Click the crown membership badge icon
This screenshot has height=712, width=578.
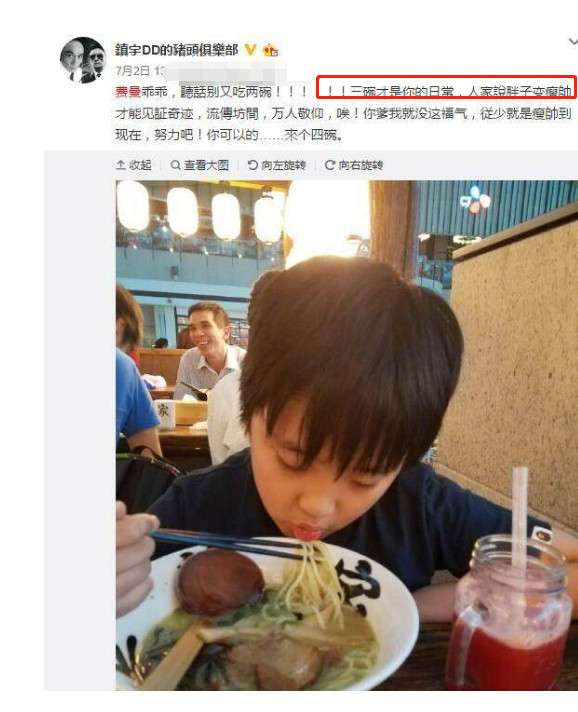coord(271,50)
